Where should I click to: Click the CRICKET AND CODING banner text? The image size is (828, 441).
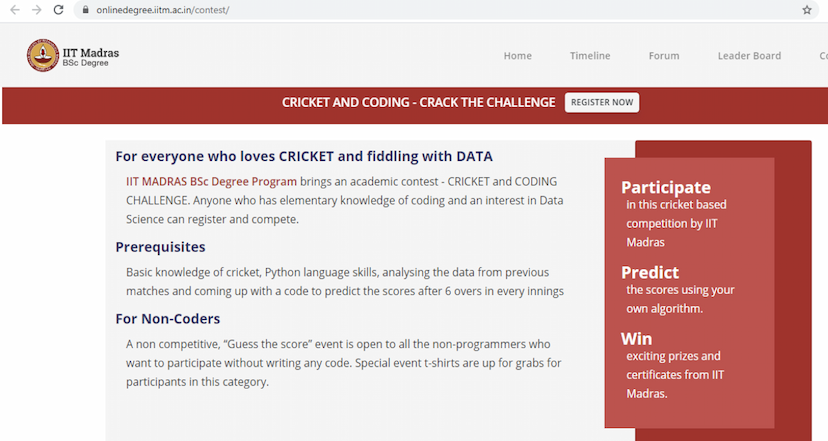click(x=418, y=102)
